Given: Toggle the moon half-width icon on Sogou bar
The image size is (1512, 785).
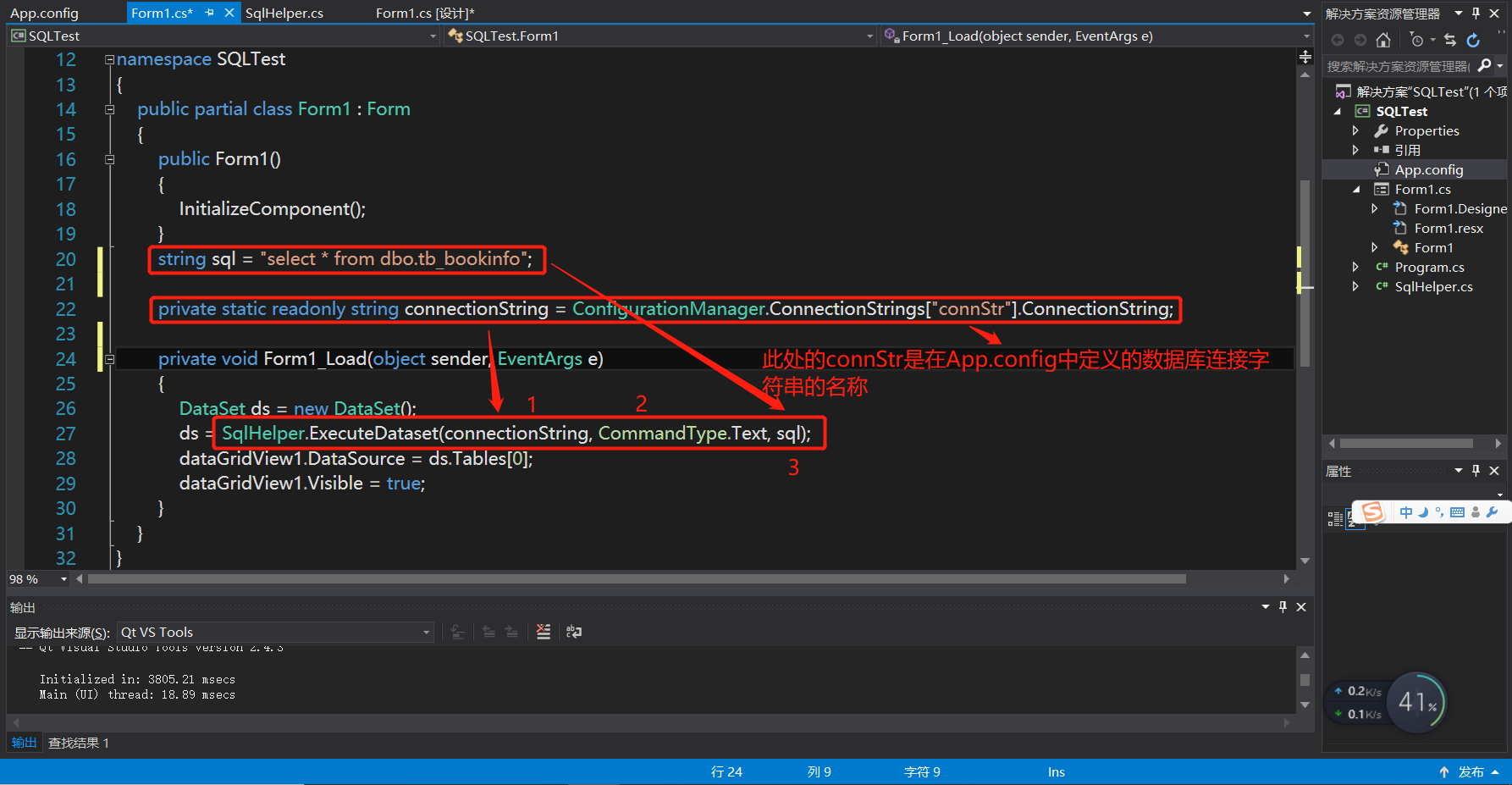Looking at the screenshot, I should [x=1423, y=512].
